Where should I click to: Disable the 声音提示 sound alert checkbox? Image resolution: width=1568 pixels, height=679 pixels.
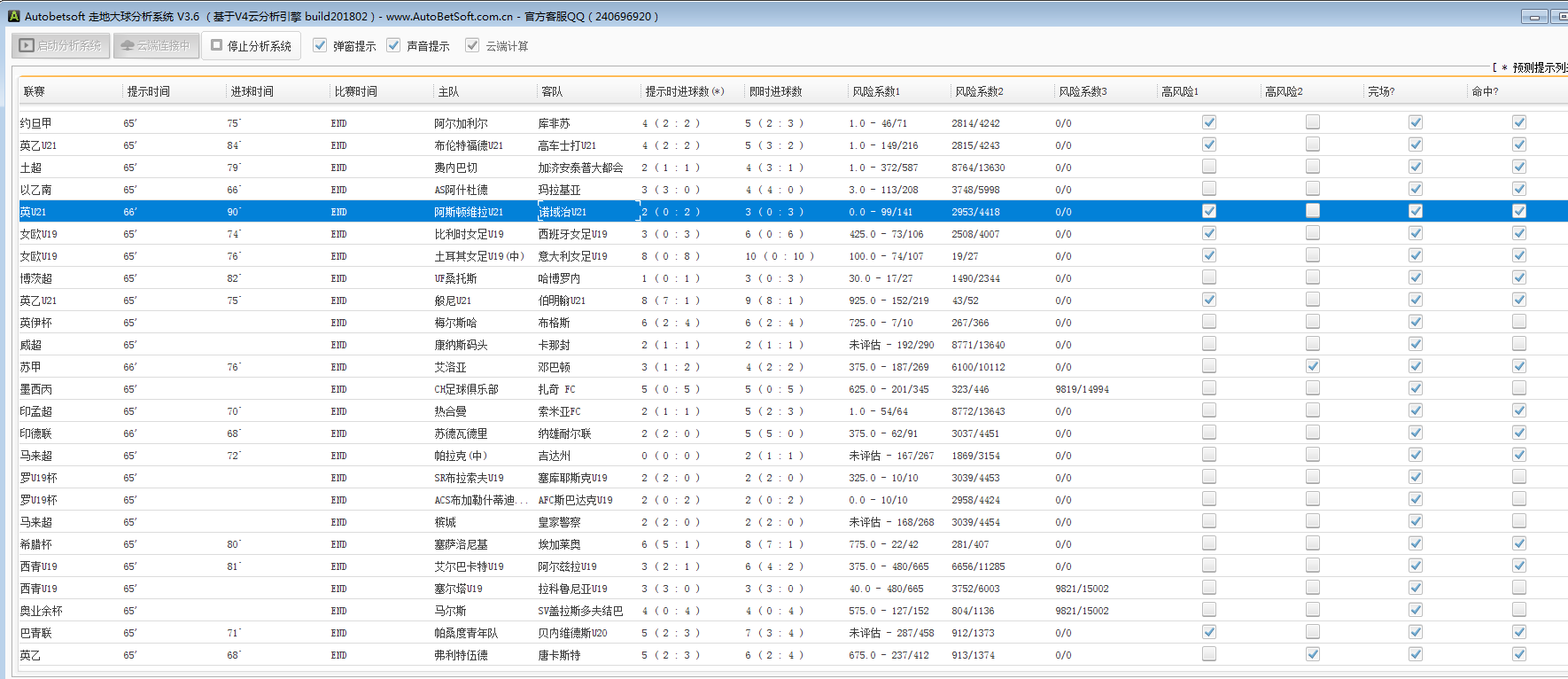pos(393,45)
